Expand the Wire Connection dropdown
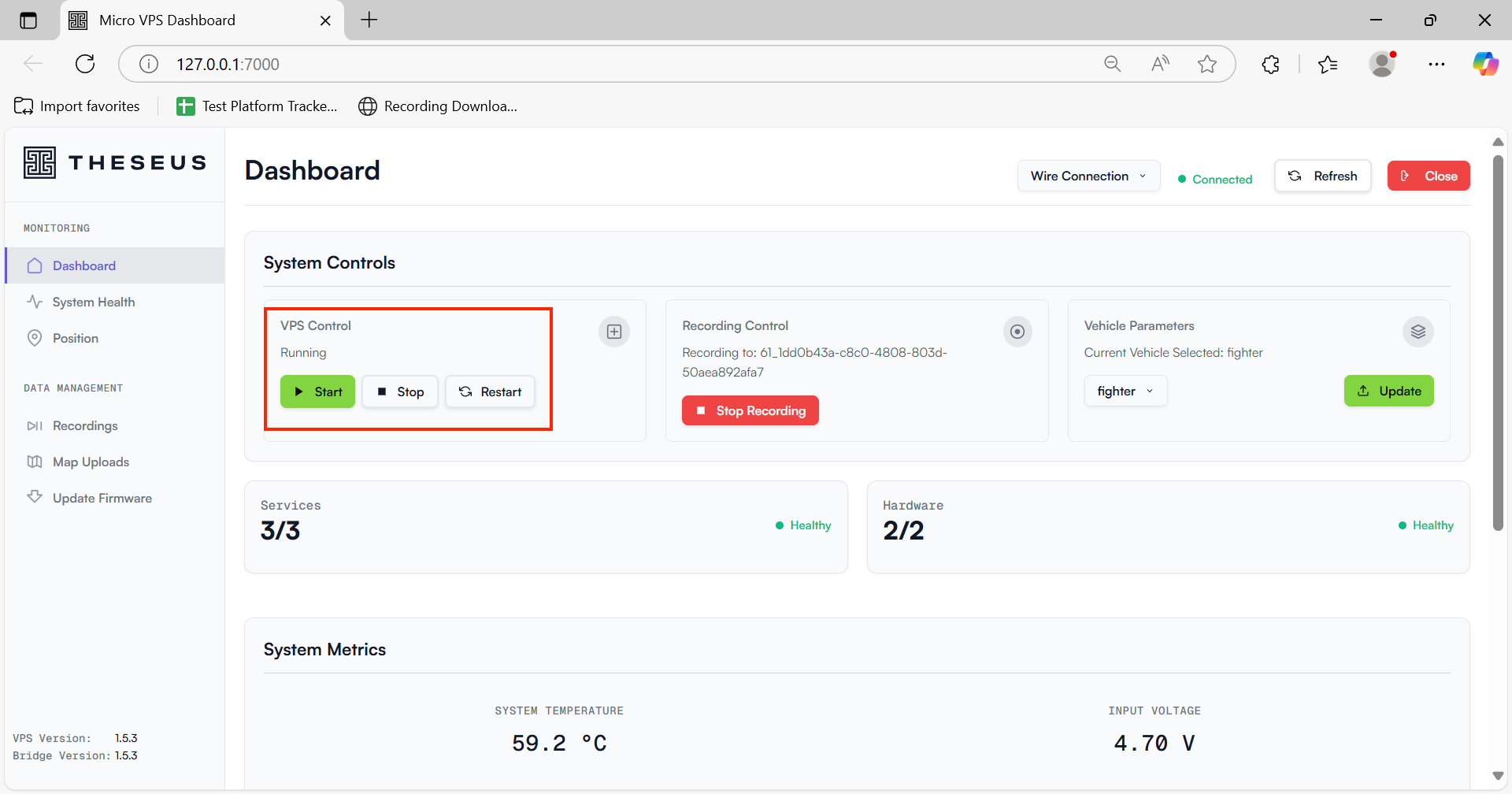Image resolution: width=1512 pixels, height=794 pixels. (x=1088, y=176)
